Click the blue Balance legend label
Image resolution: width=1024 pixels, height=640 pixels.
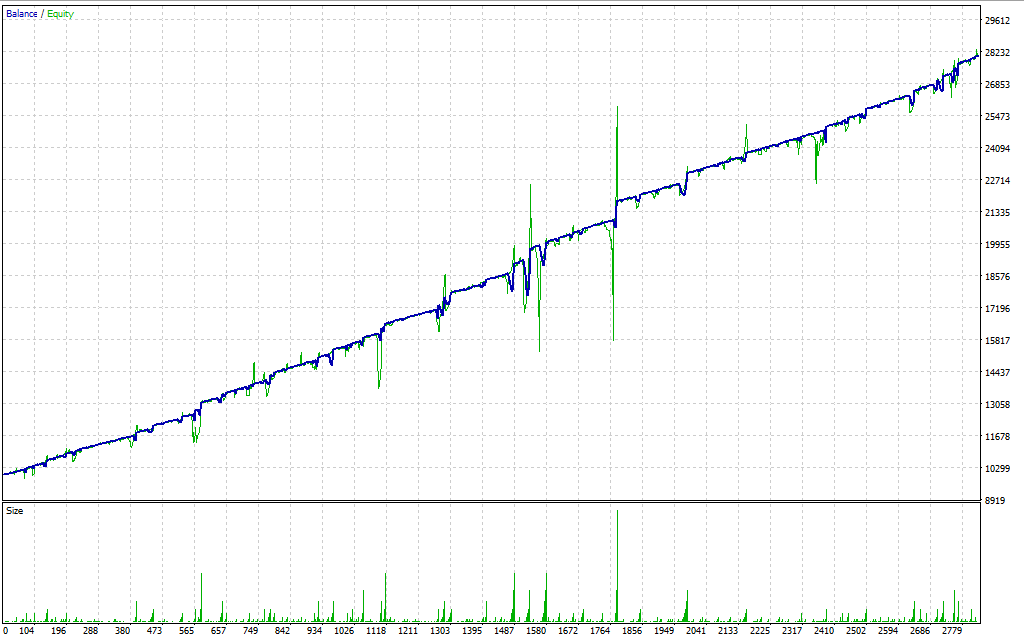pyautogui.click(x=21, y=14)
